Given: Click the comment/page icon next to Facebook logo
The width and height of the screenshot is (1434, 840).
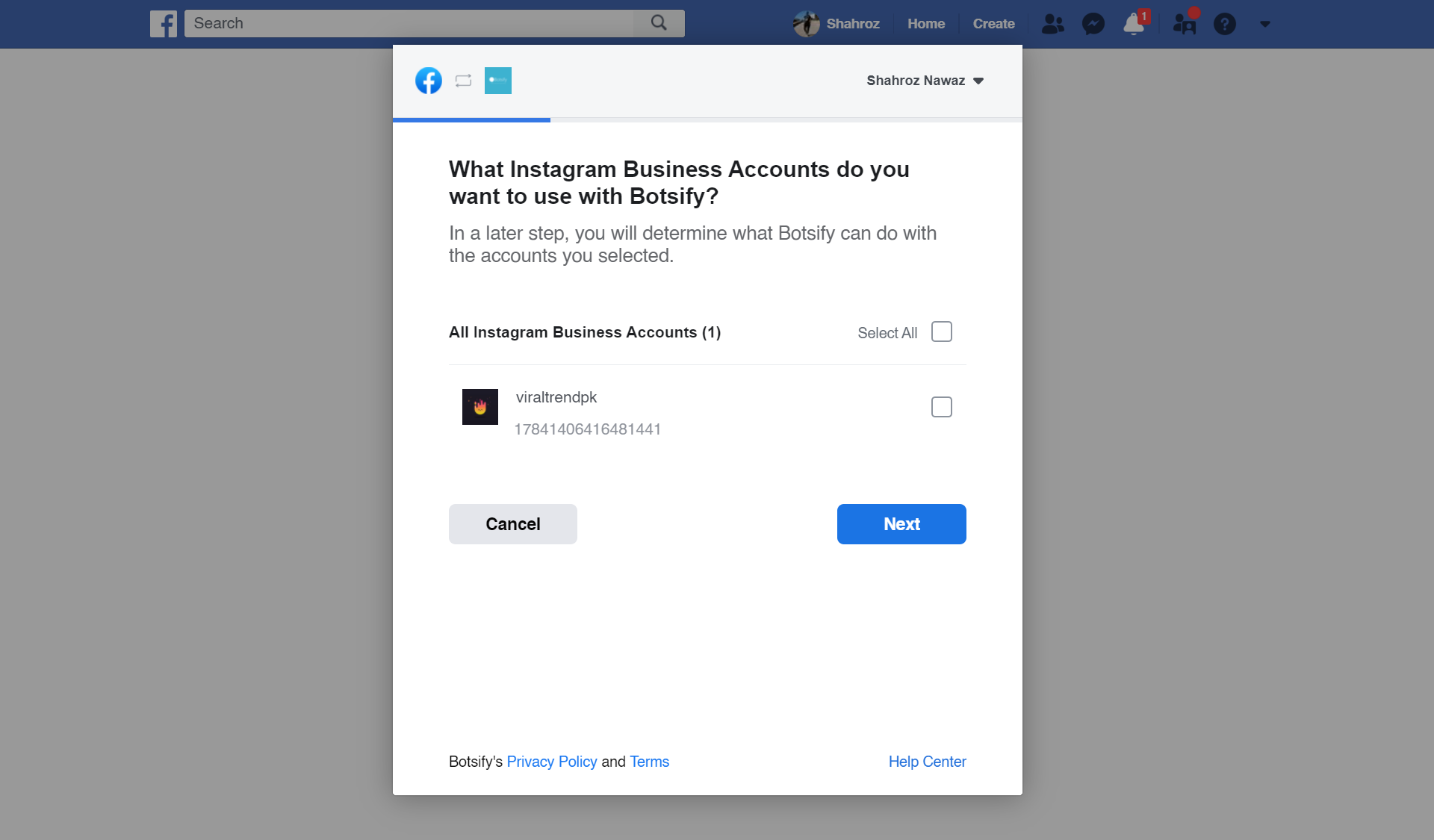Looking at the screenshot, I should (463, 80).
